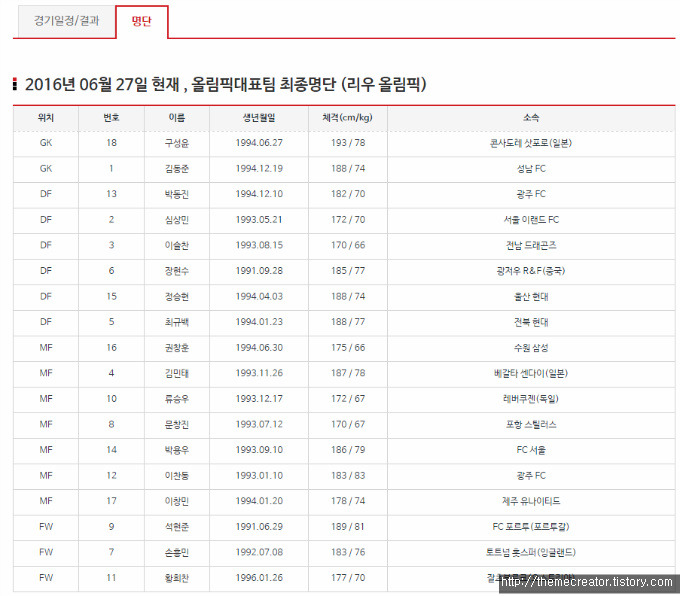Image resolution: width=680 pixels, height=596 pixels.
Task: Select player name 문창진
Action: [x=177, y=425]
